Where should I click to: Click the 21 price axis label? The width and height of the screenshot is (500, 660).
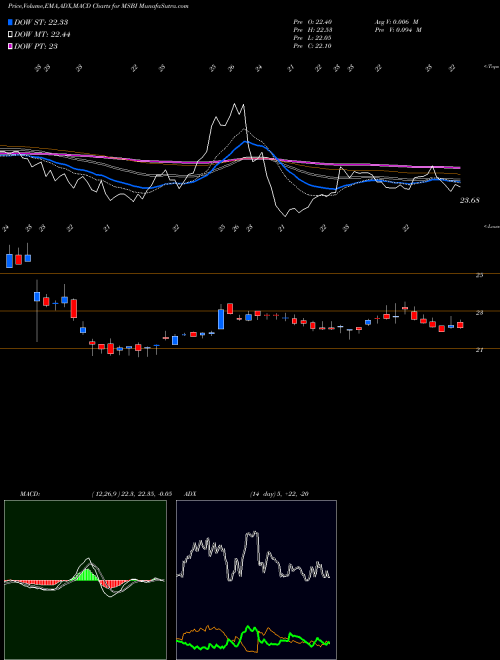(479, 350)
